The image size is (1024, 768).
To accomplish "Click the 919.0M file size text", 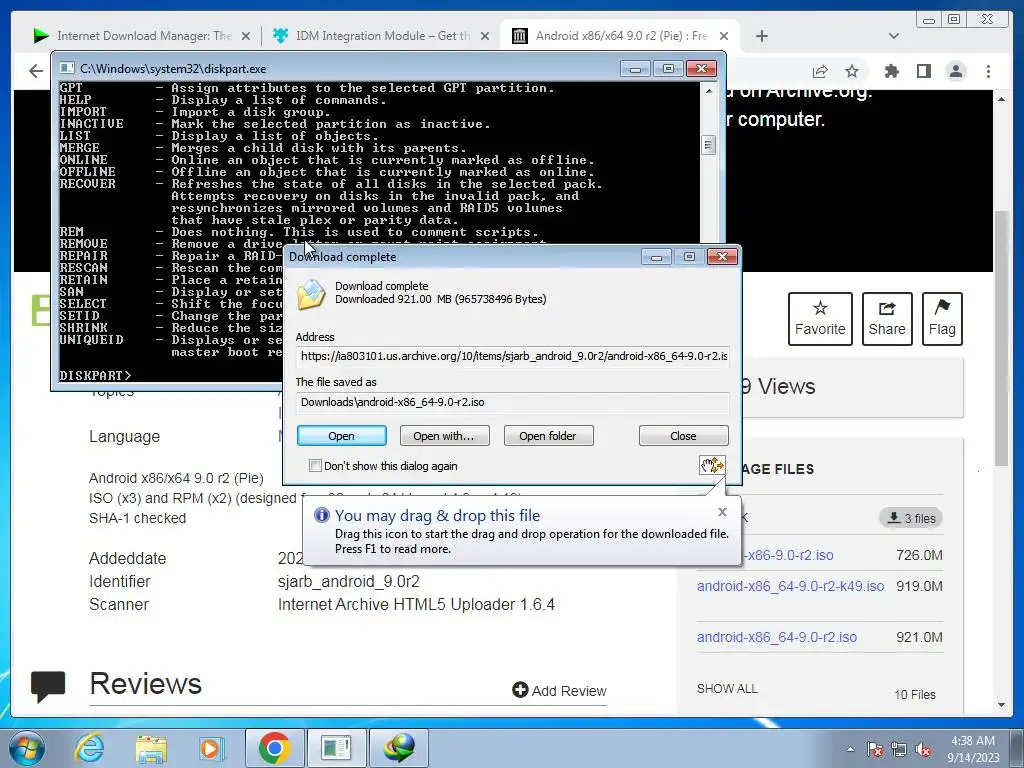I will pos(920,586).
